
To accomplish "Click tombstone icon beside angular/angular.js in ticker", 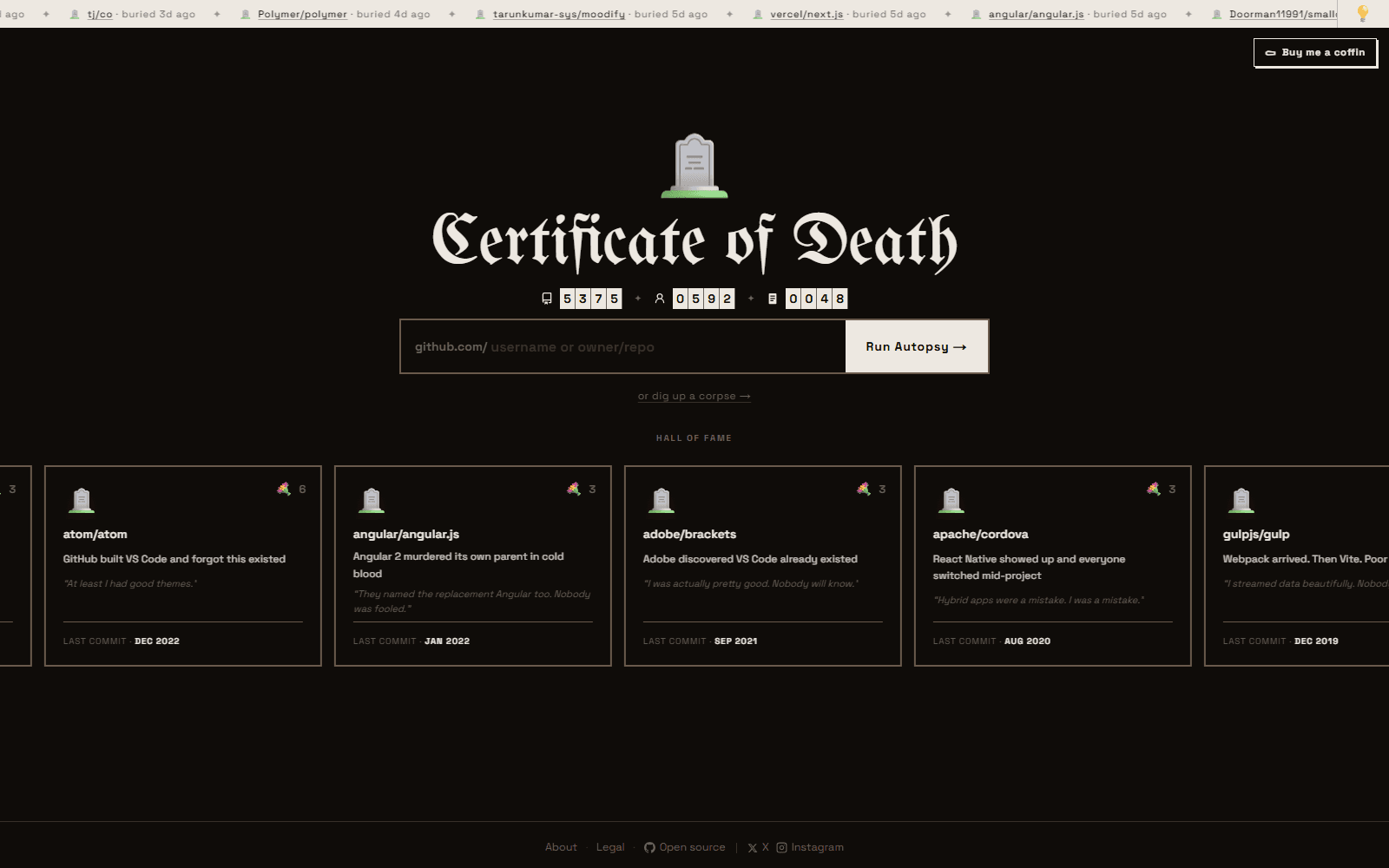I will point(977,14).
